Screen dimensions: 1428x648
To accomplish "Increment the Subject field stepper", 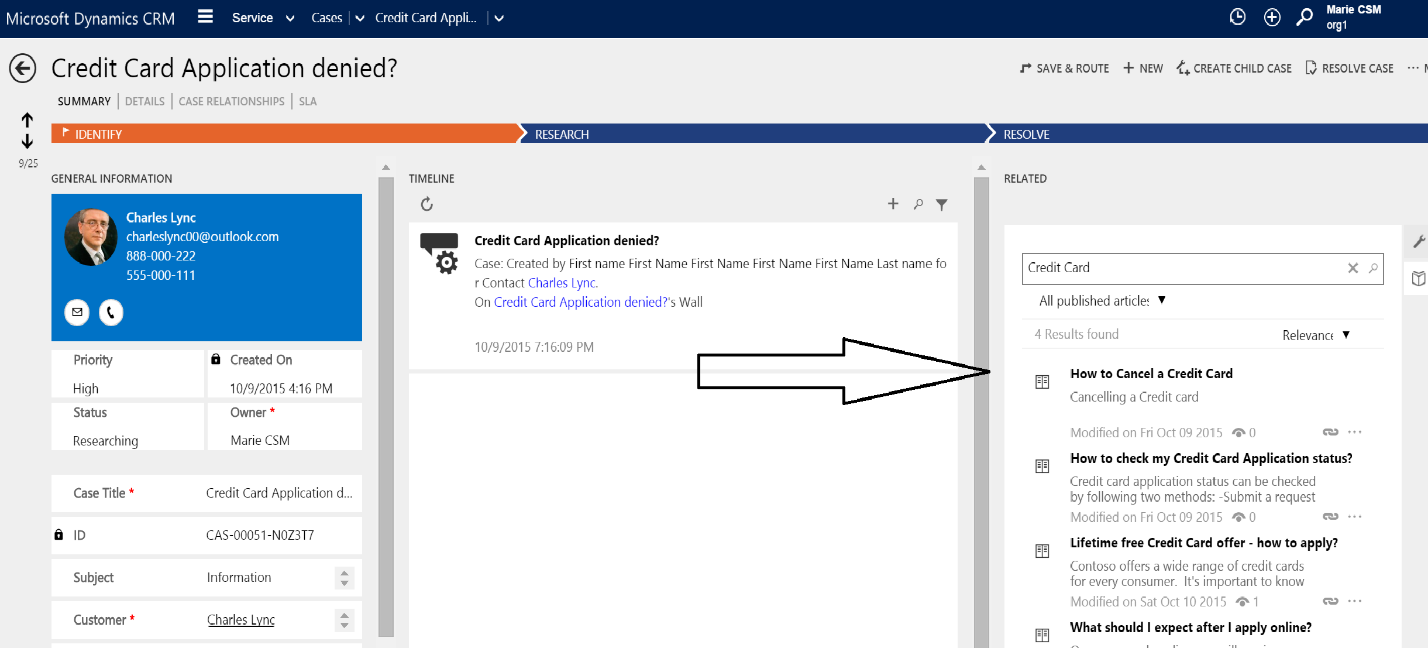I will pos(344,572).
